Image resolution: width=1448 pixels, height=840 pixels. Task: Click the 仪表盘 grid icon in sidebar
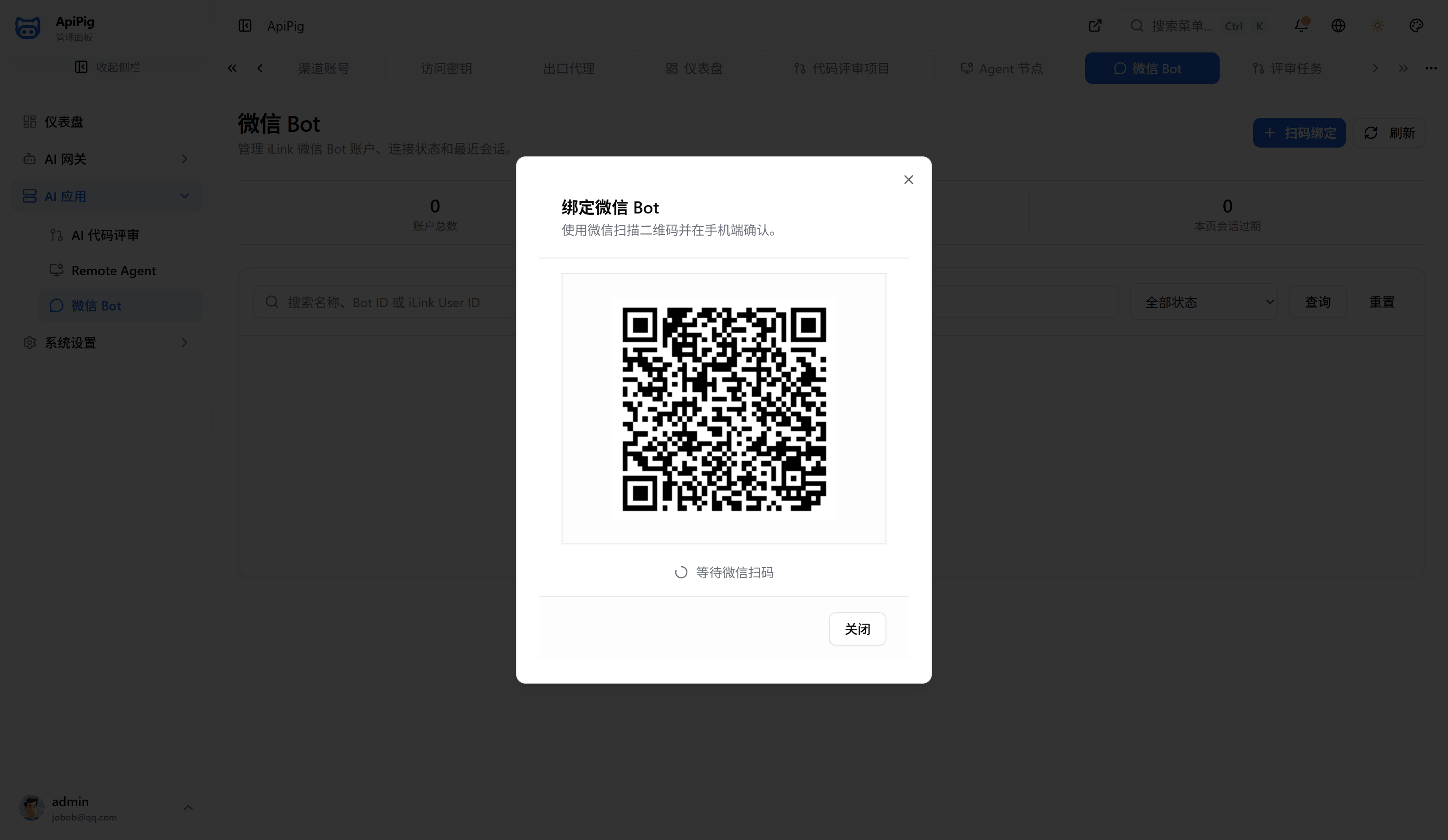tap(29, 122)
